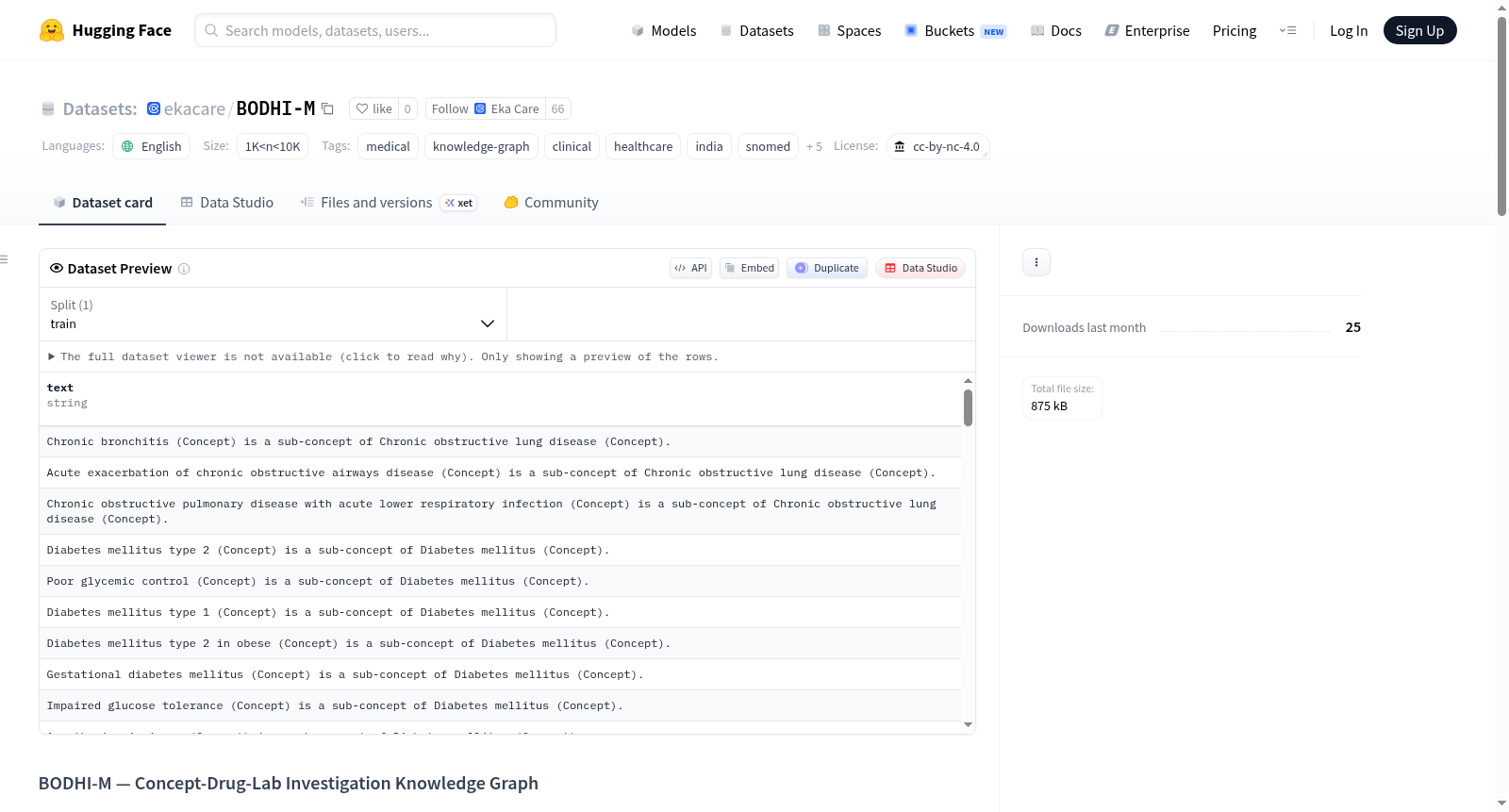The height and width of the screenshot is (812, 1509).
Task: Select the Impaired glucose tolerance row
Action: 500,705
